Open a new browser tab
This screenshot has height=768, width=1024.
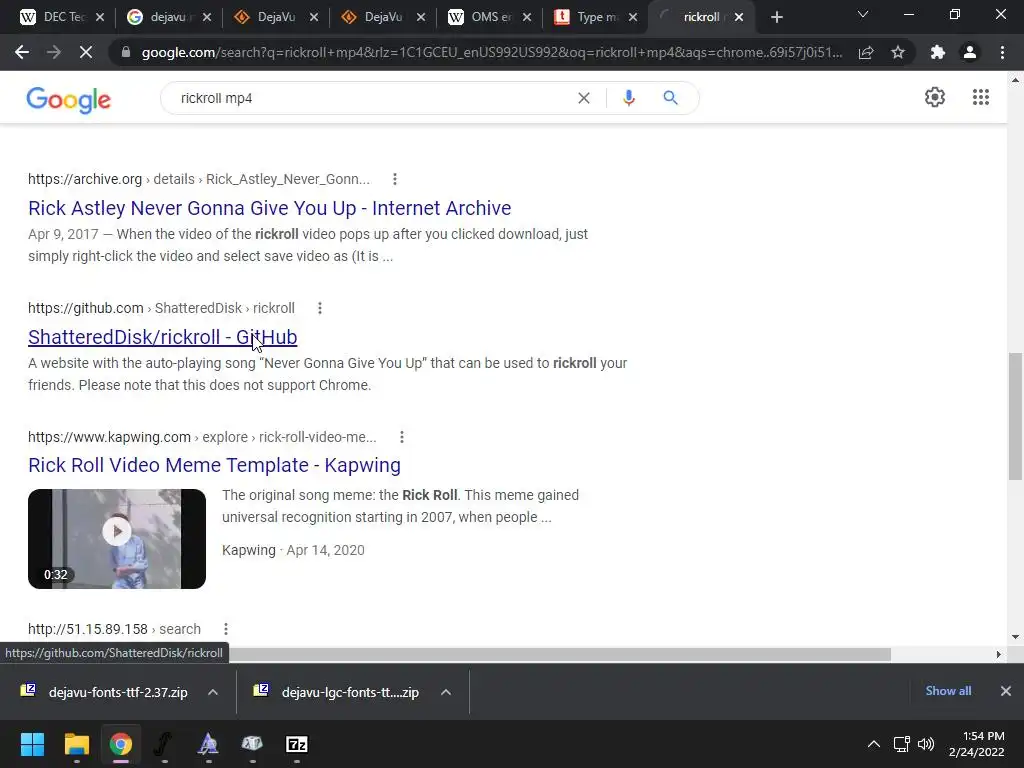[x=776, y=17]
